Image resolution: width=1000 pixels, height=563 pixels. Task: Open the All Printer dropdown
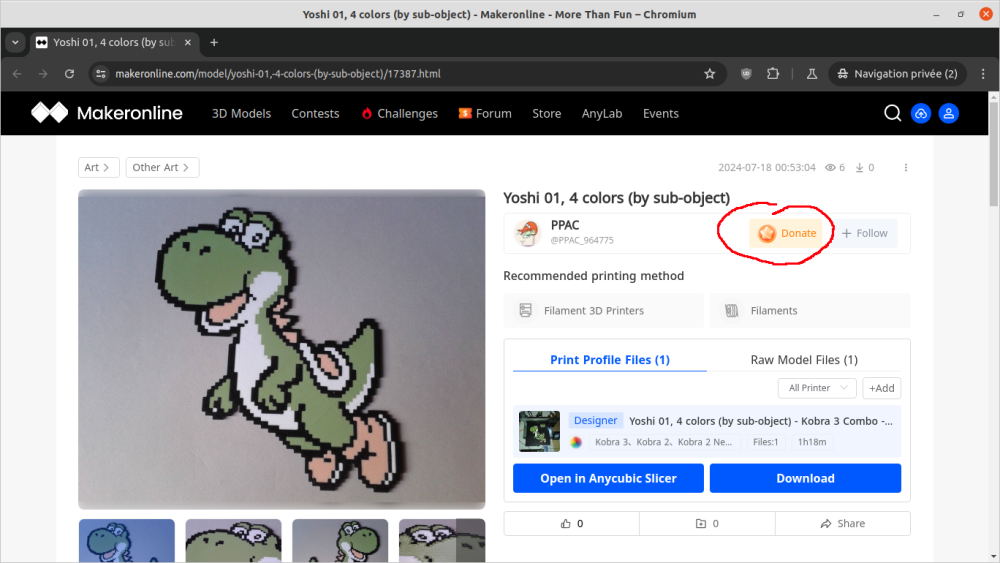(x=817, y=388)
